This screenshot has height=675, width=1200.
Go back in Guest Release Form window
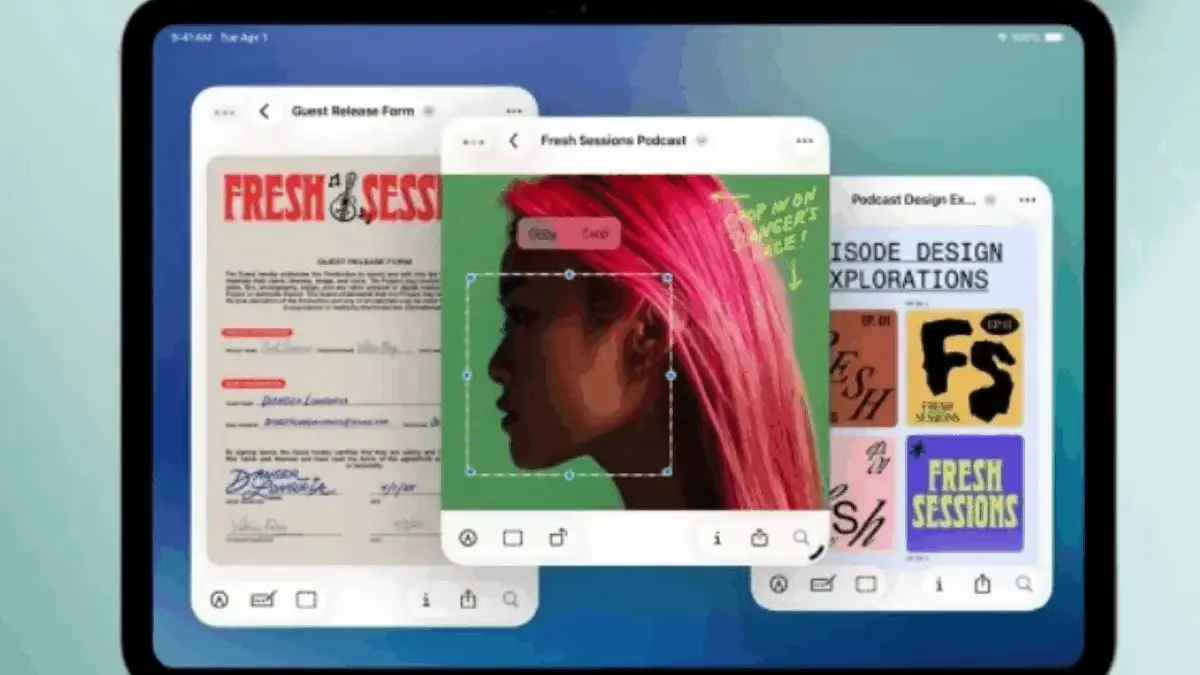pos(264,111)
